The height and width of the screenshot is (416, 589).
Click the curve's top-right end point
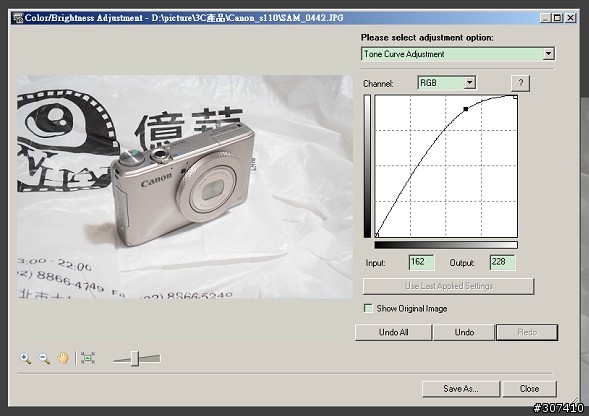(x=515, y=97)
